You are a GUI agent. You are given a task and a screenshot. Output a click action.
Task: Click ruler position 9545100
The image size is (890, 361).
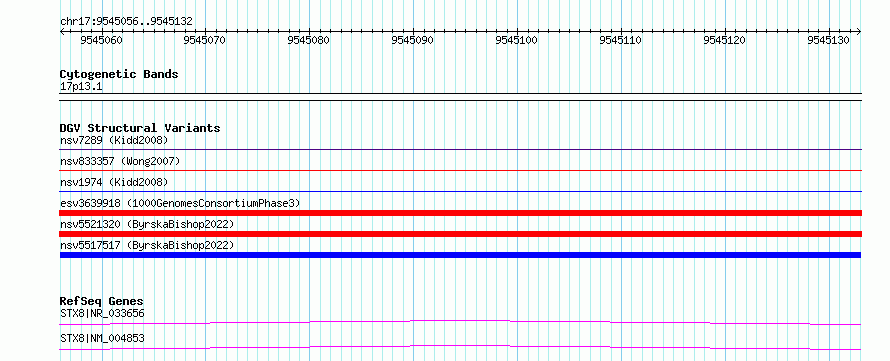[x=517, y=40]
